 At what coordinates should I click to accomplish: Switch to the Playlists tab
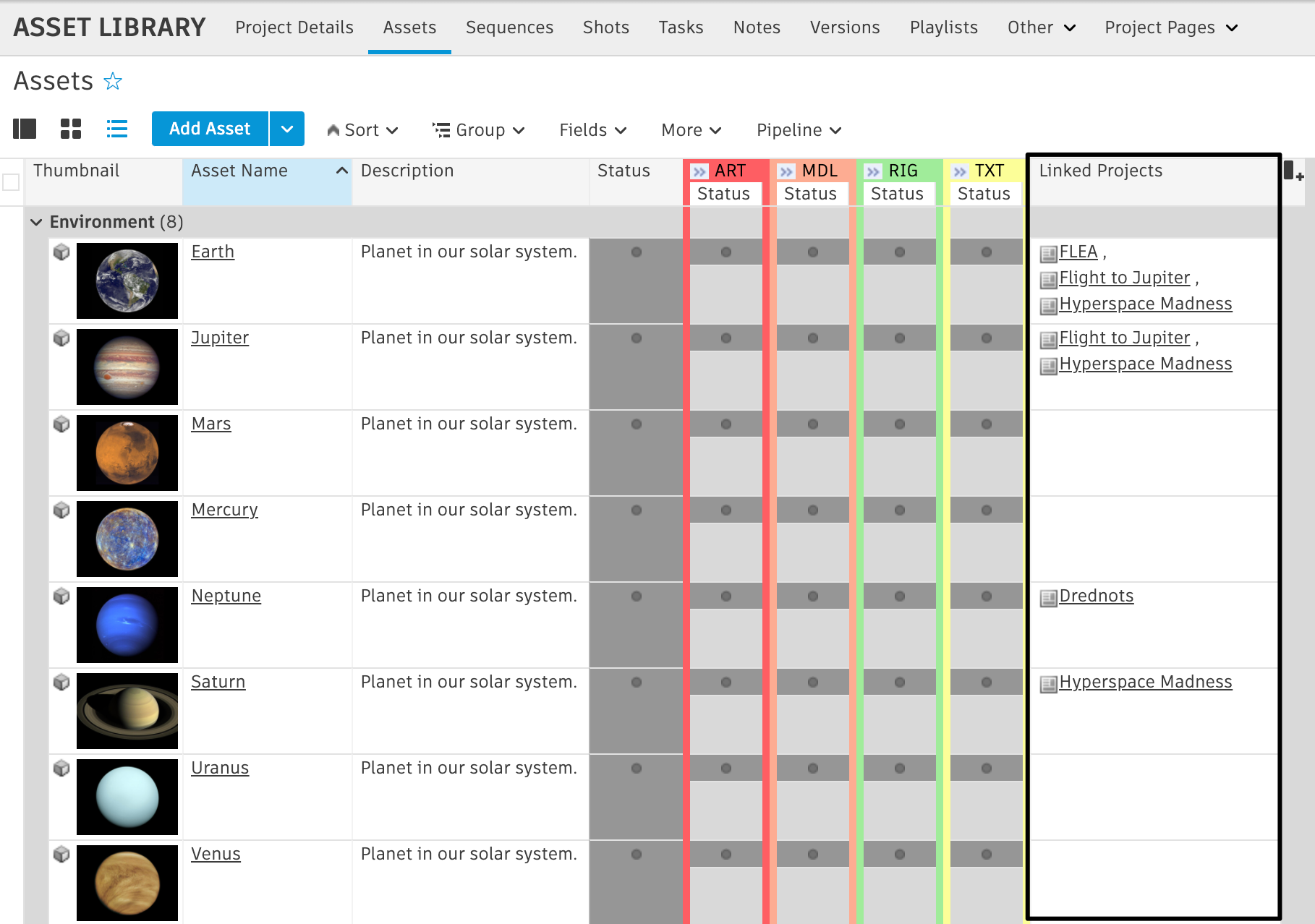coord(944,27)
